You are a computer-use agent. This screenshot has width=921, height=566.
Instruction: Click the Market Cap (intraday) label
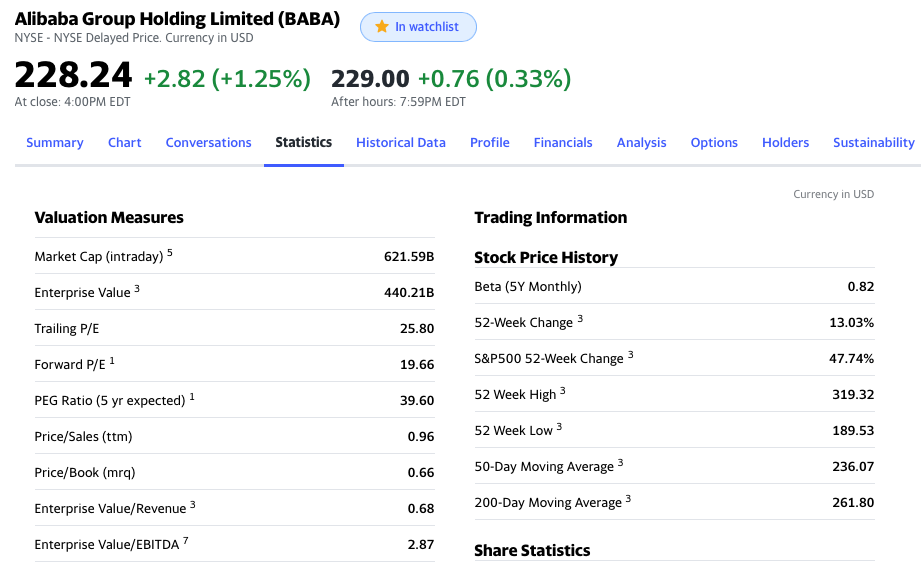pyautogui.click(x=99, y=257)
